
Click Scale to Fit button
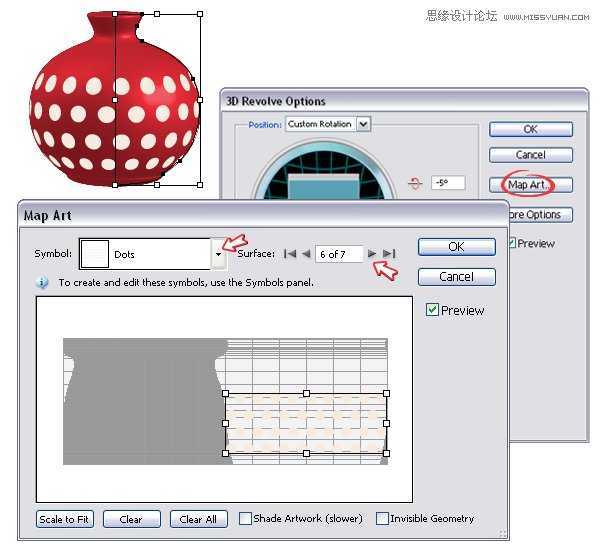click(65, 519)
